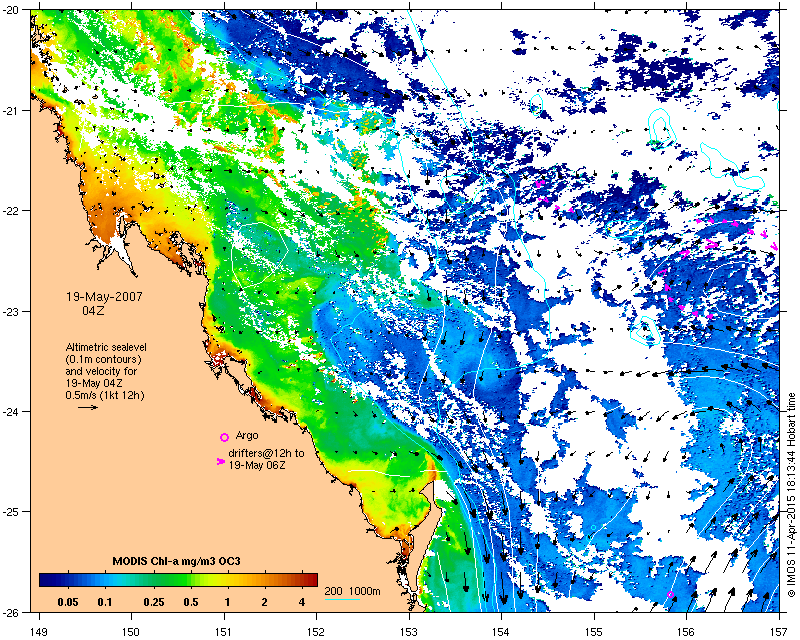This screenshot has width=800, height=640.
Task: Click the '151' longitude axis label
Action: click(x=224, y=631)
